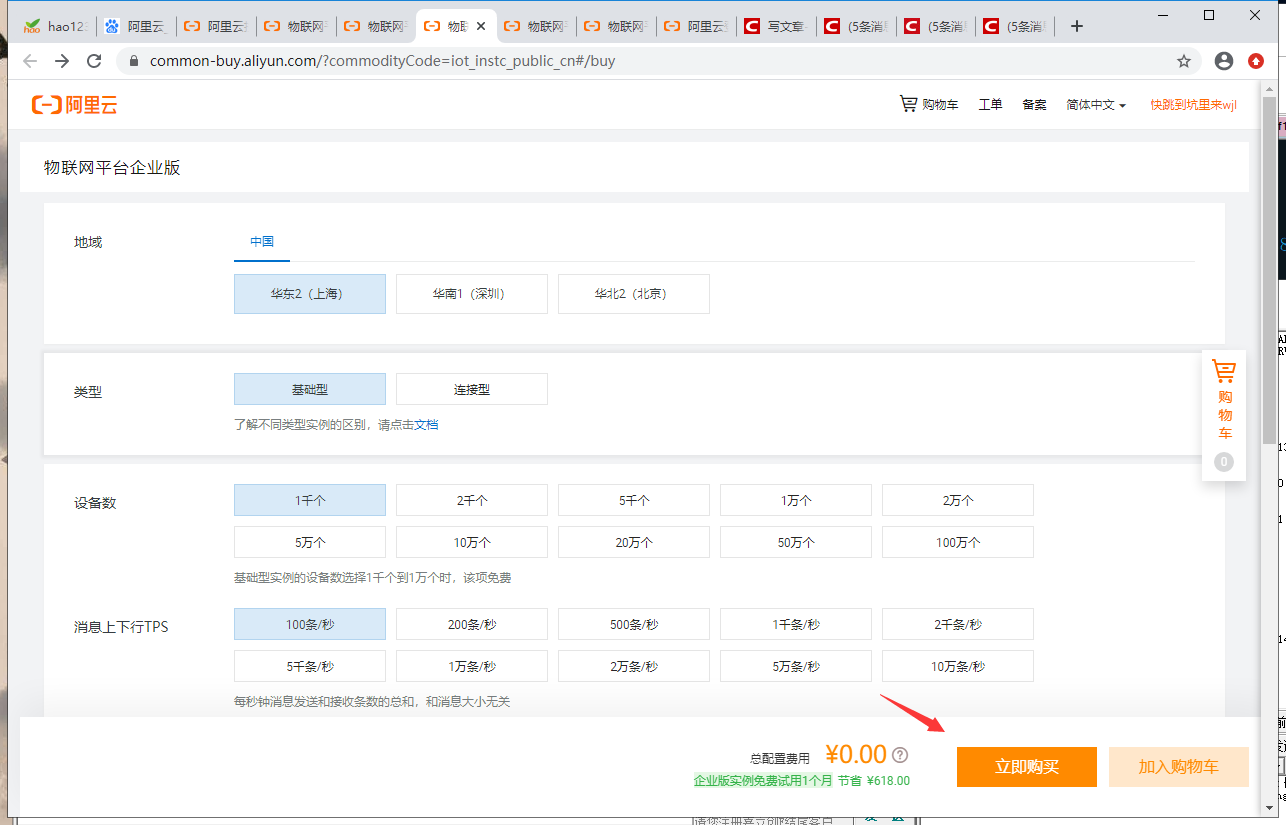This screenshot has width=1286, height=825.
Task: Open the floating 购物车 side widget
Action: [1224, 415]
